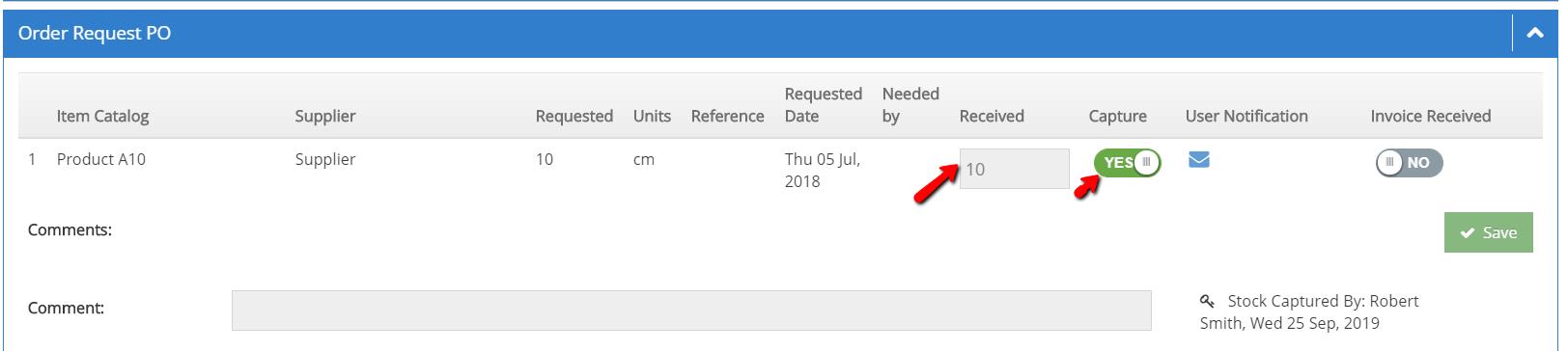Toggle the Invoice Received switch set to NO
Screen dimensions: 1568x351
pyautogui.click(x=1409, y=163)
